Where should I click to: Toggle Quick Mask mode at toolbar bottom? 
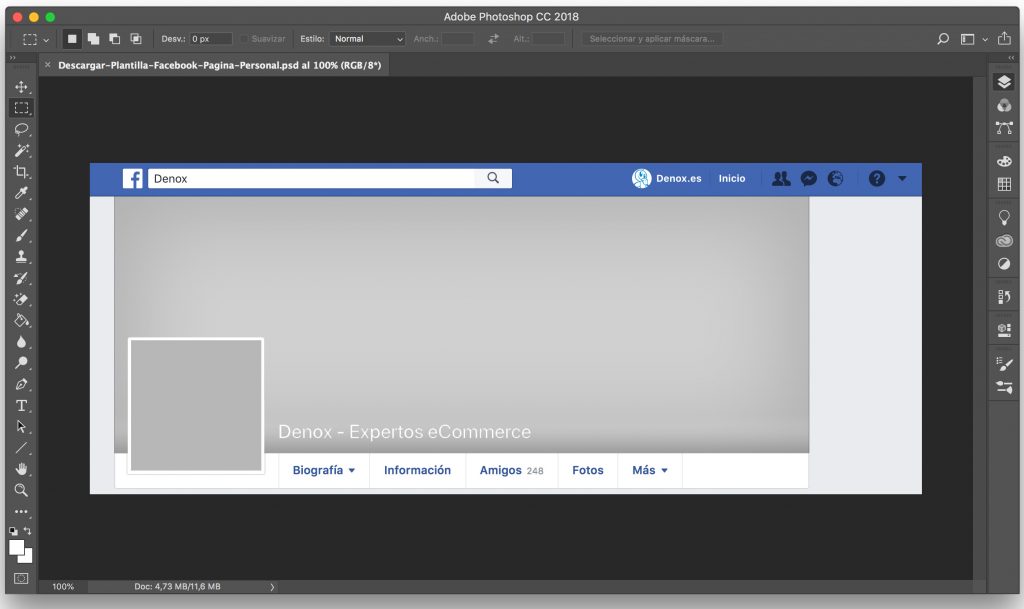pos(21,578)
